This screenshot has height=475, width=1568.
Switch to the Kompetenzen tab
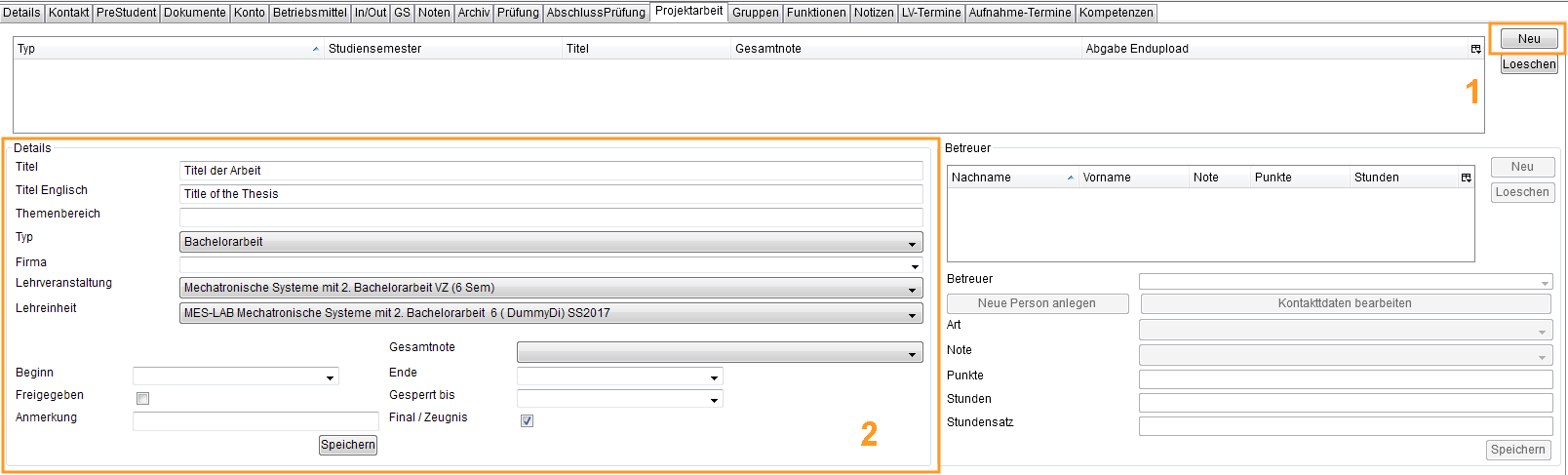click(1116, 13)
